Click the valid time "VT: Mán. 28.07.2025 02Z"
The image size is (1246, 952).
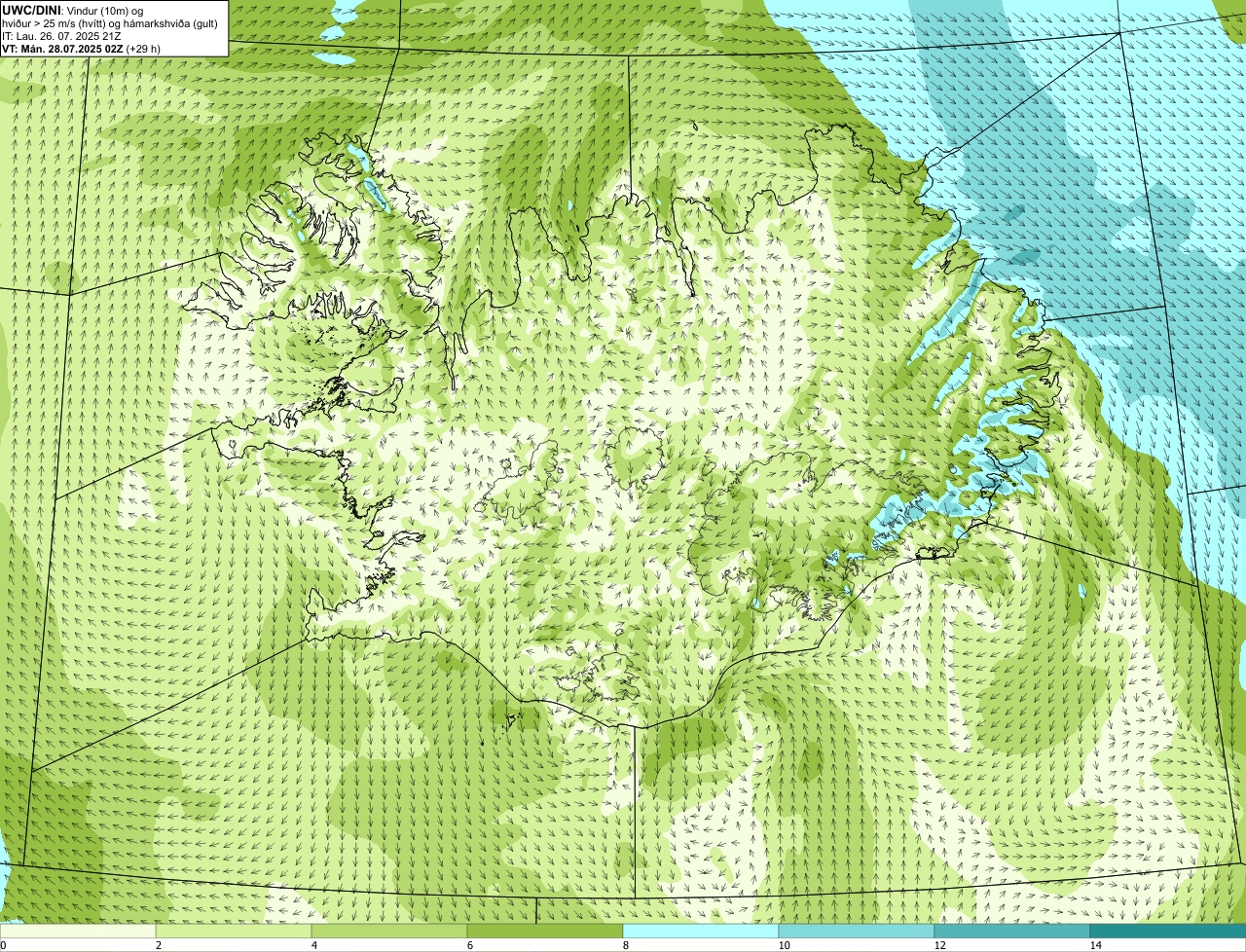coord(62,49)
